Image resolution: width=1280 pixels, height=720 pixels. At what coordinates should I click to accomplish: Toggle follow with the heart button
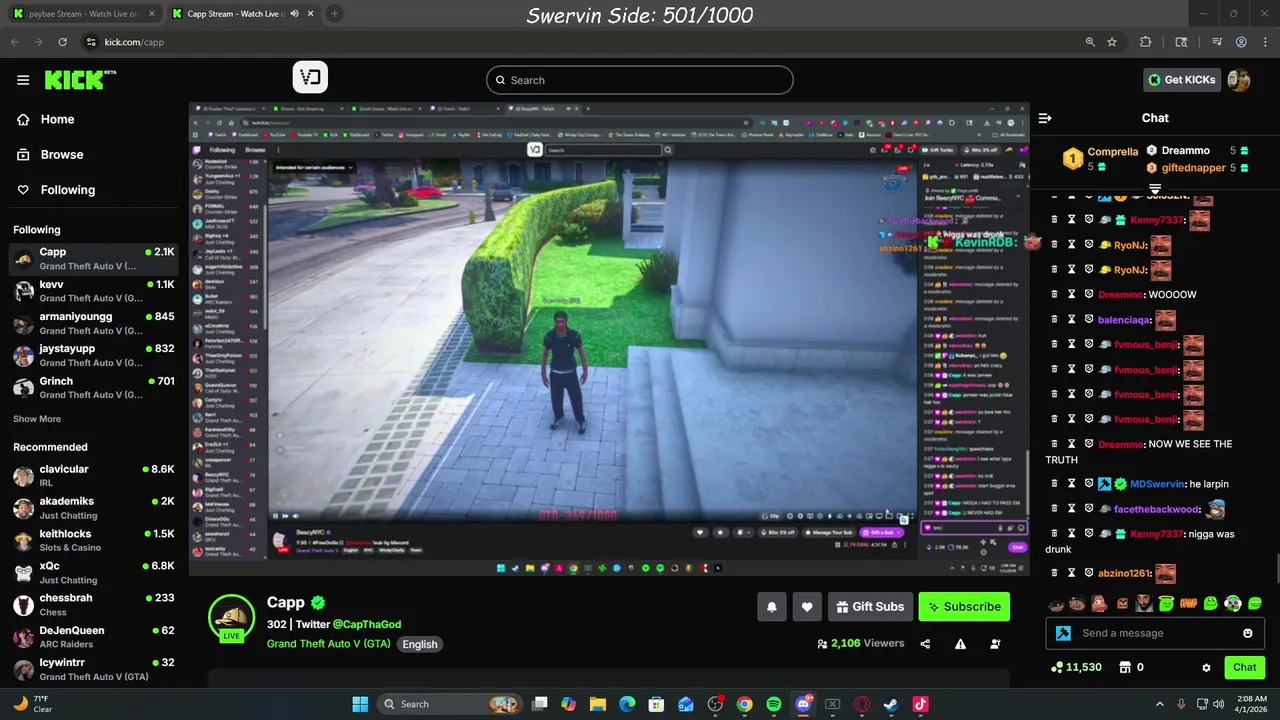click(807, 607)
